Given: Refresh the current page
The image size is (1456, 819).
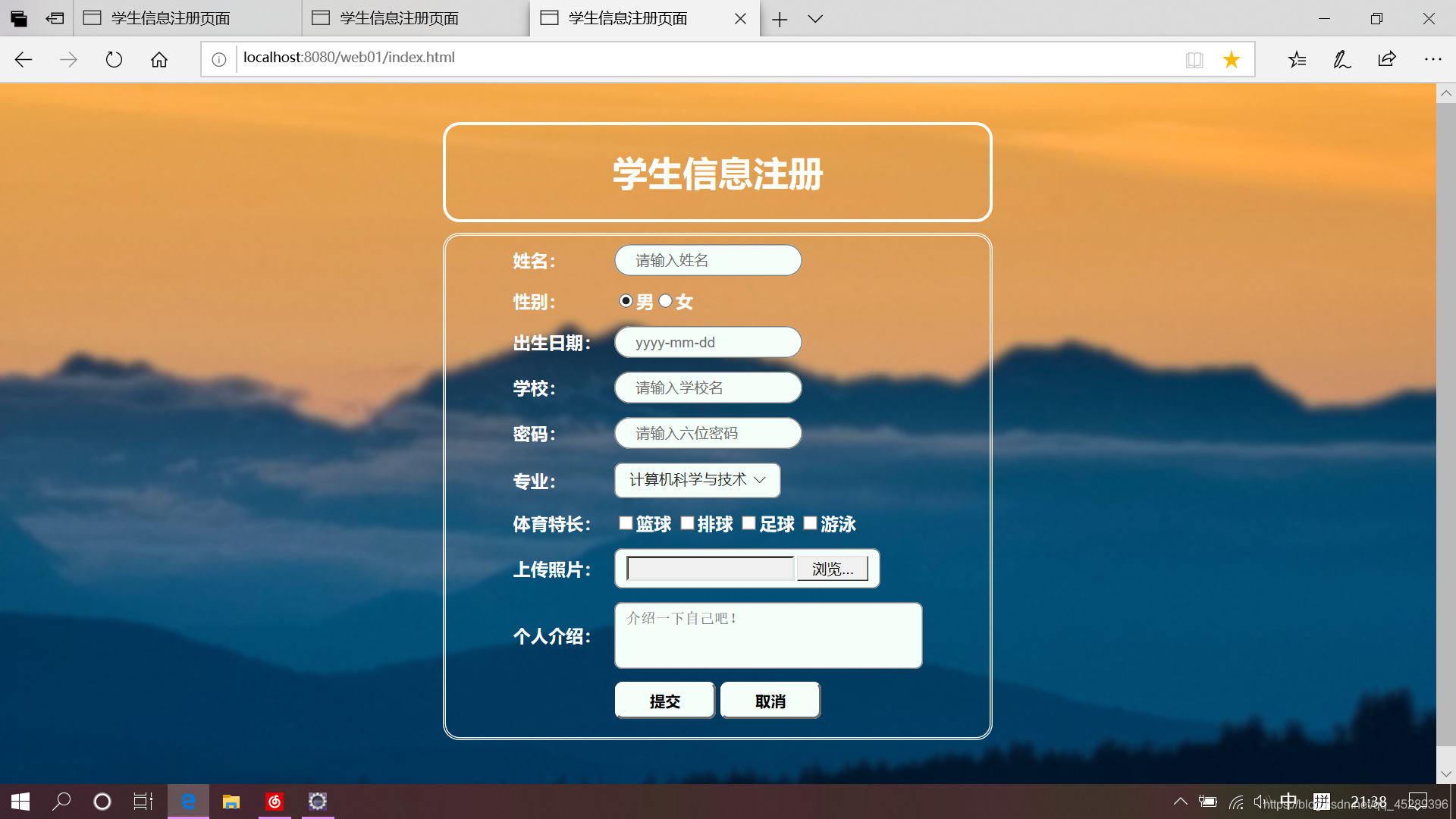Looking at the screenshot, I should click(x=114, y=59).
